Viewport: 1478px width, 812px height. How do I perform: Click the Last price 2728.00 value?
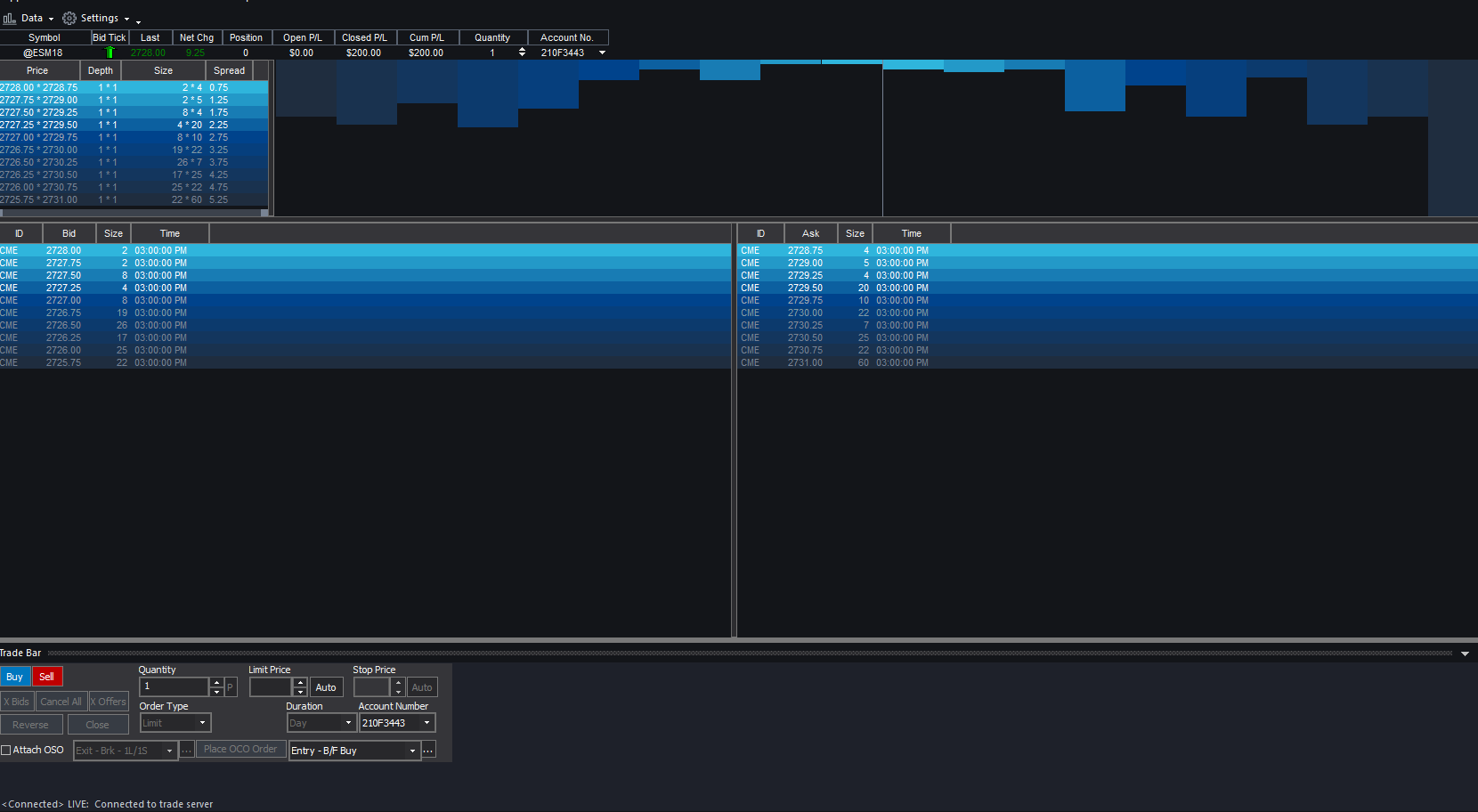[149, 53]
